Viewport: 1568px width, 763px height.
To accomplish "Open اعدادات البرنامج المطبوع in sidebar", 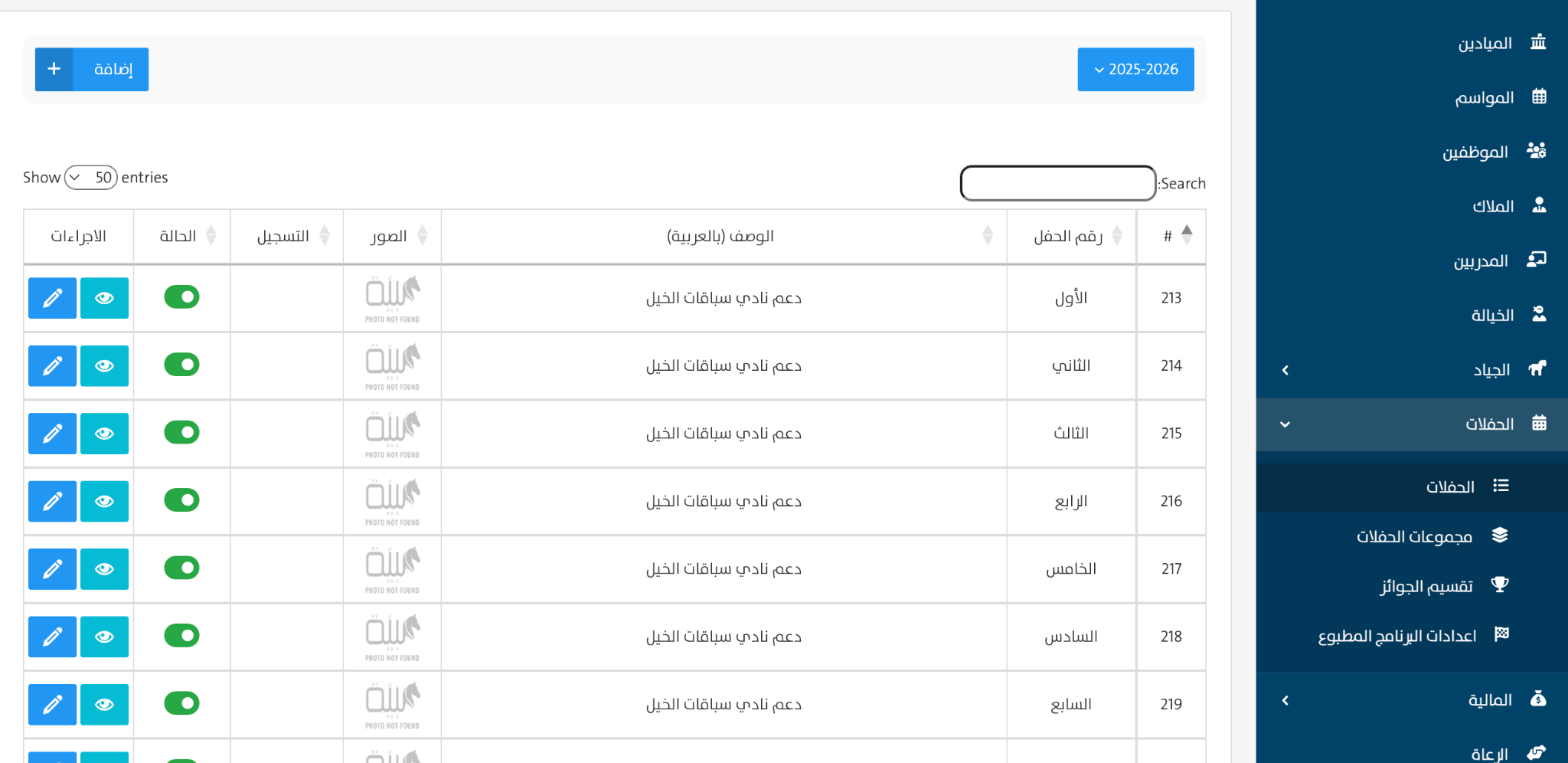I will click(x=1412, y=636).
